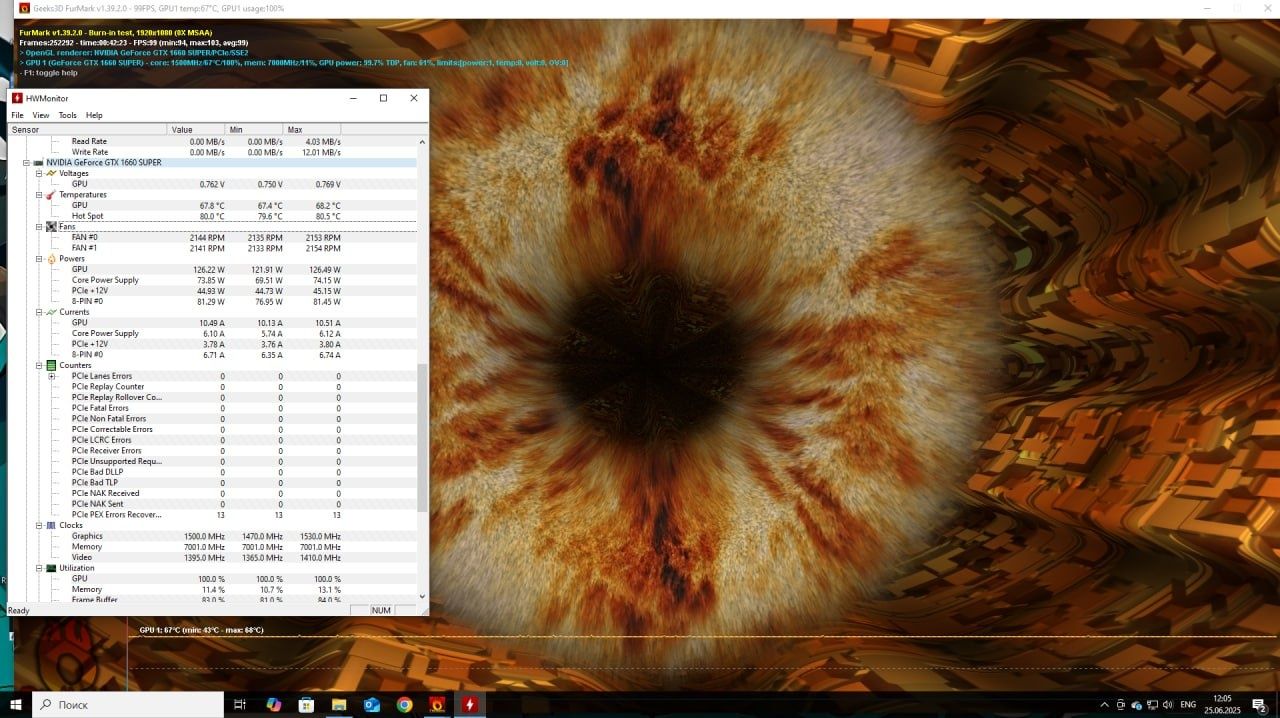
Task: Switch to FurMark via its taskbar icon
Action: [x=437, y=704]
